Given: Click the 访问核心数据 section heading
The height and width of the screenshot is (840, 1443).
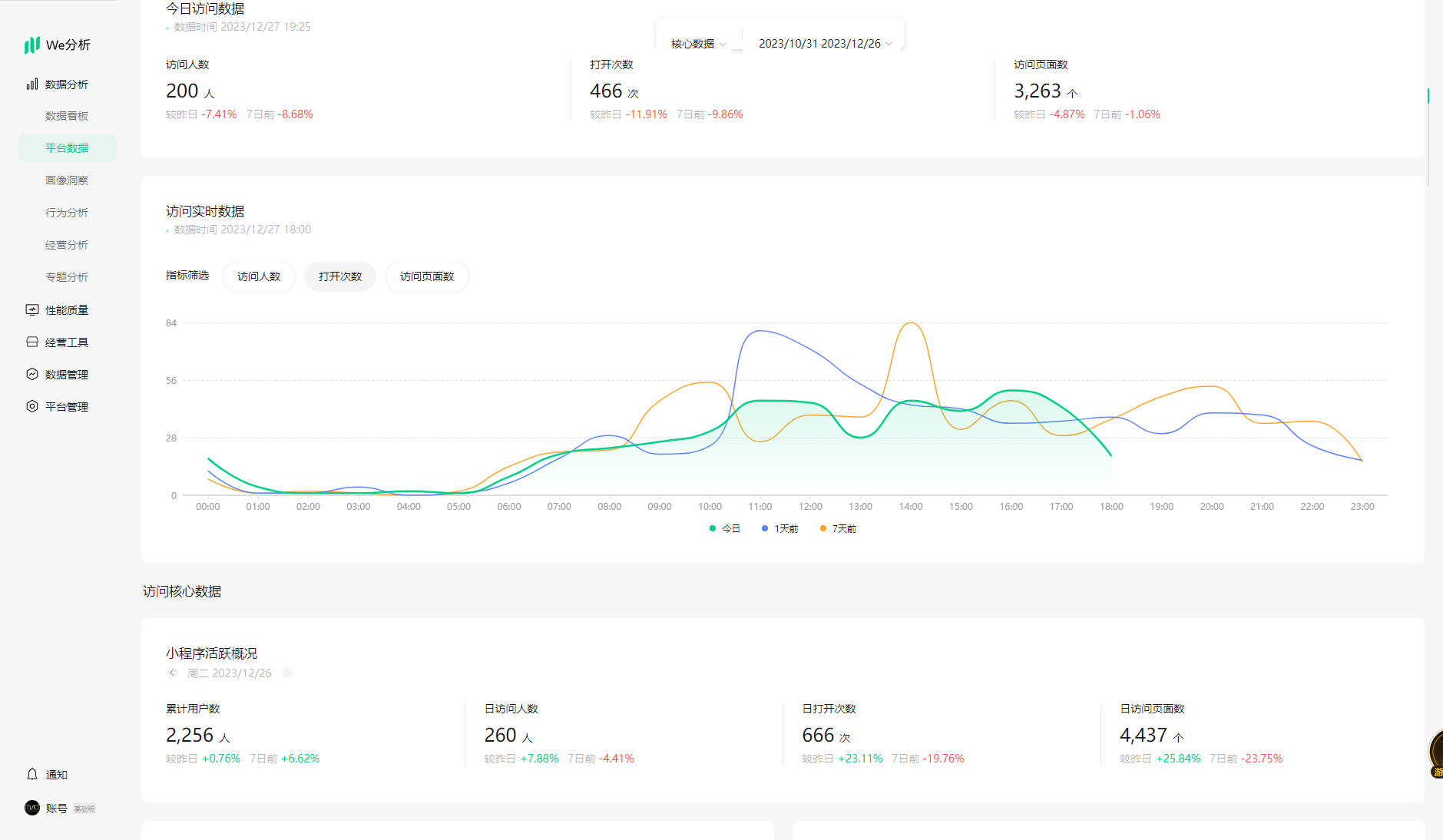Looking at the screenshot, I should coord(182,591).
